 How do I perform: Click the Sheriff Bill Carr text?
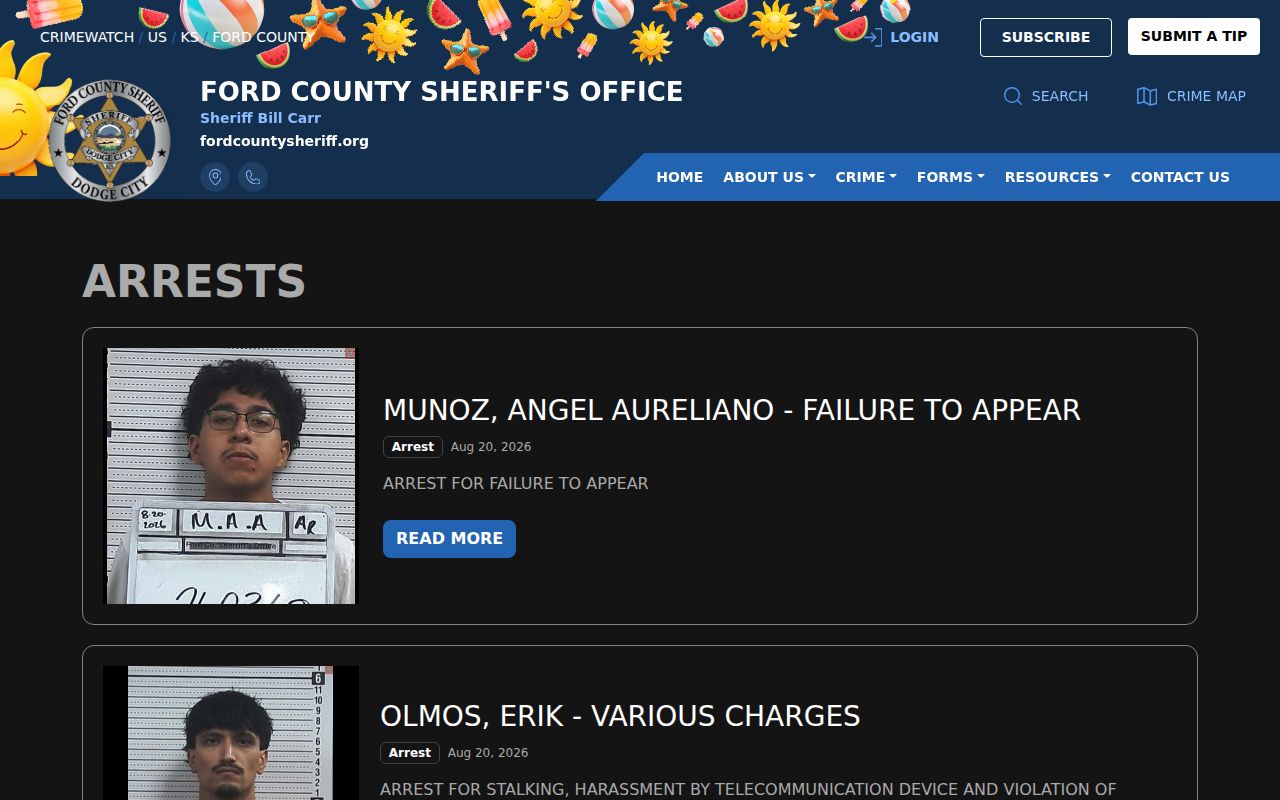260,118
